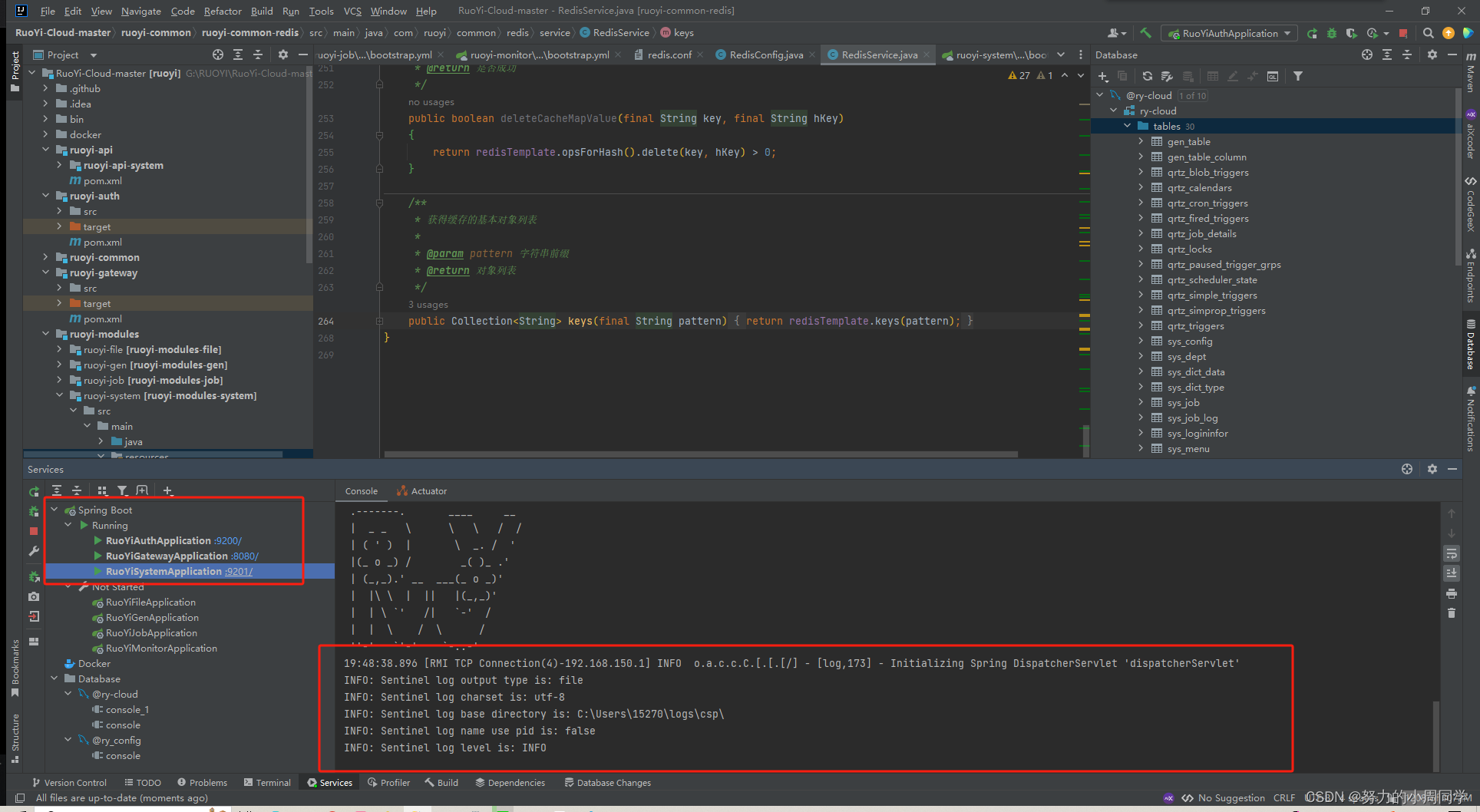Click the CRLF line separator in status bar
Image resolution: width=1480 pixels, height=812 pixels.
[x=1284, y=798]
